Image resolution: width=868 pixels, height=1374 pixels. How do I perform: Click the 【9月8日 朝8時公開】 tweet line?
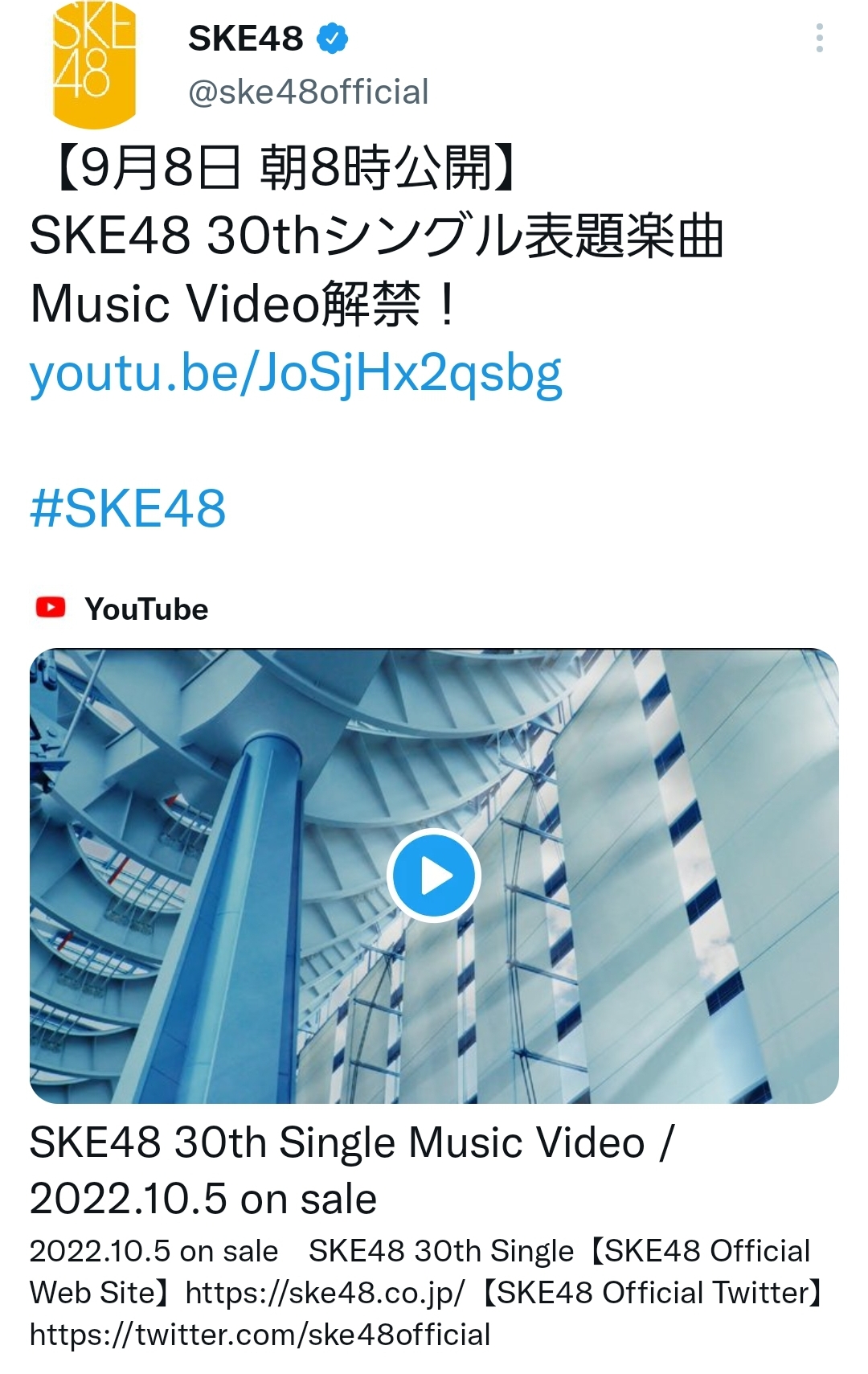point(281,168)
